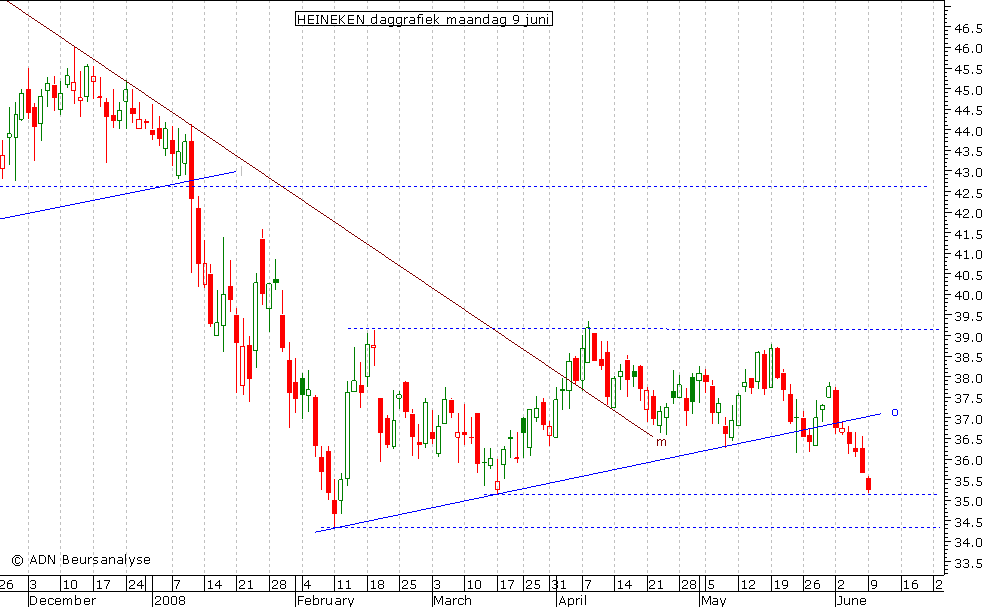Click the 36.0 price axis value

pos(968,461)
